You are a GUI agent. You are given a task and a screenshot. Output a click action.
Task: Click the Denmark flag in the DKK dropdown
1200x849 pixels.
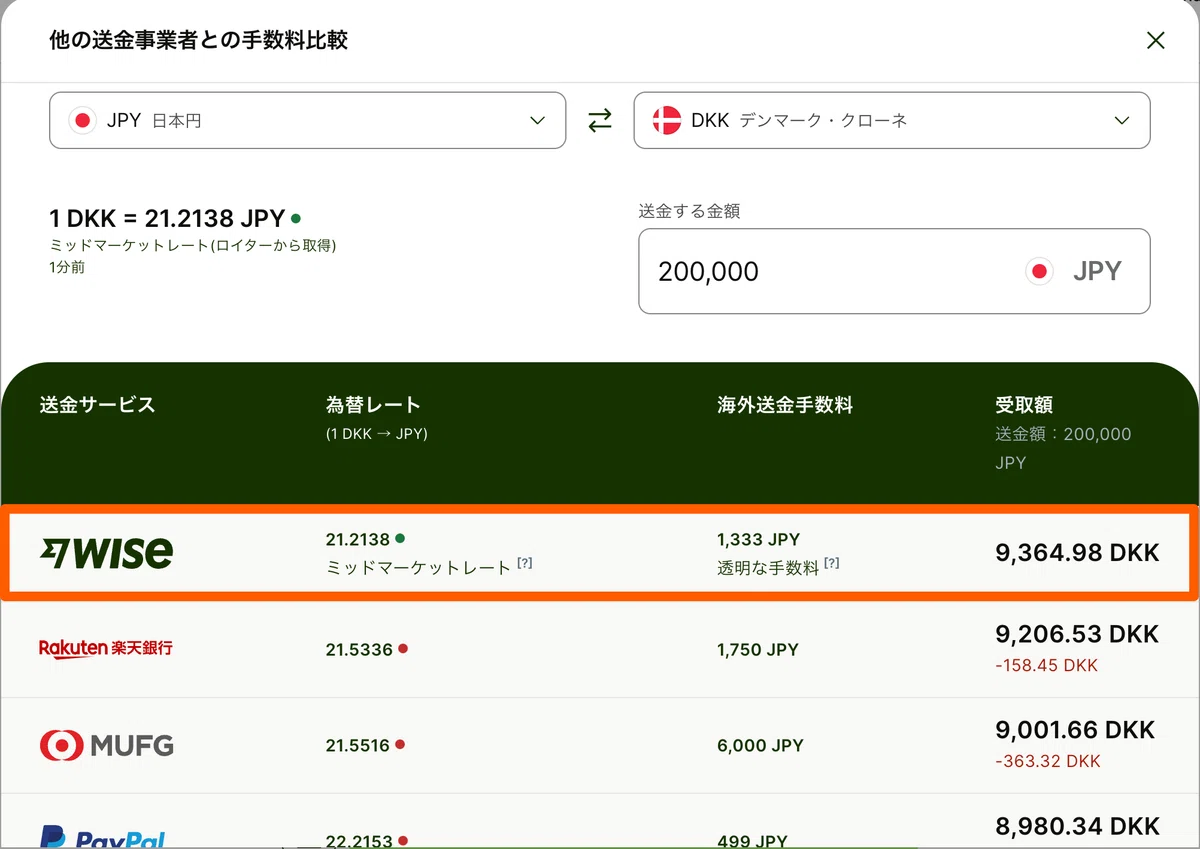click(x=666, y=121)
